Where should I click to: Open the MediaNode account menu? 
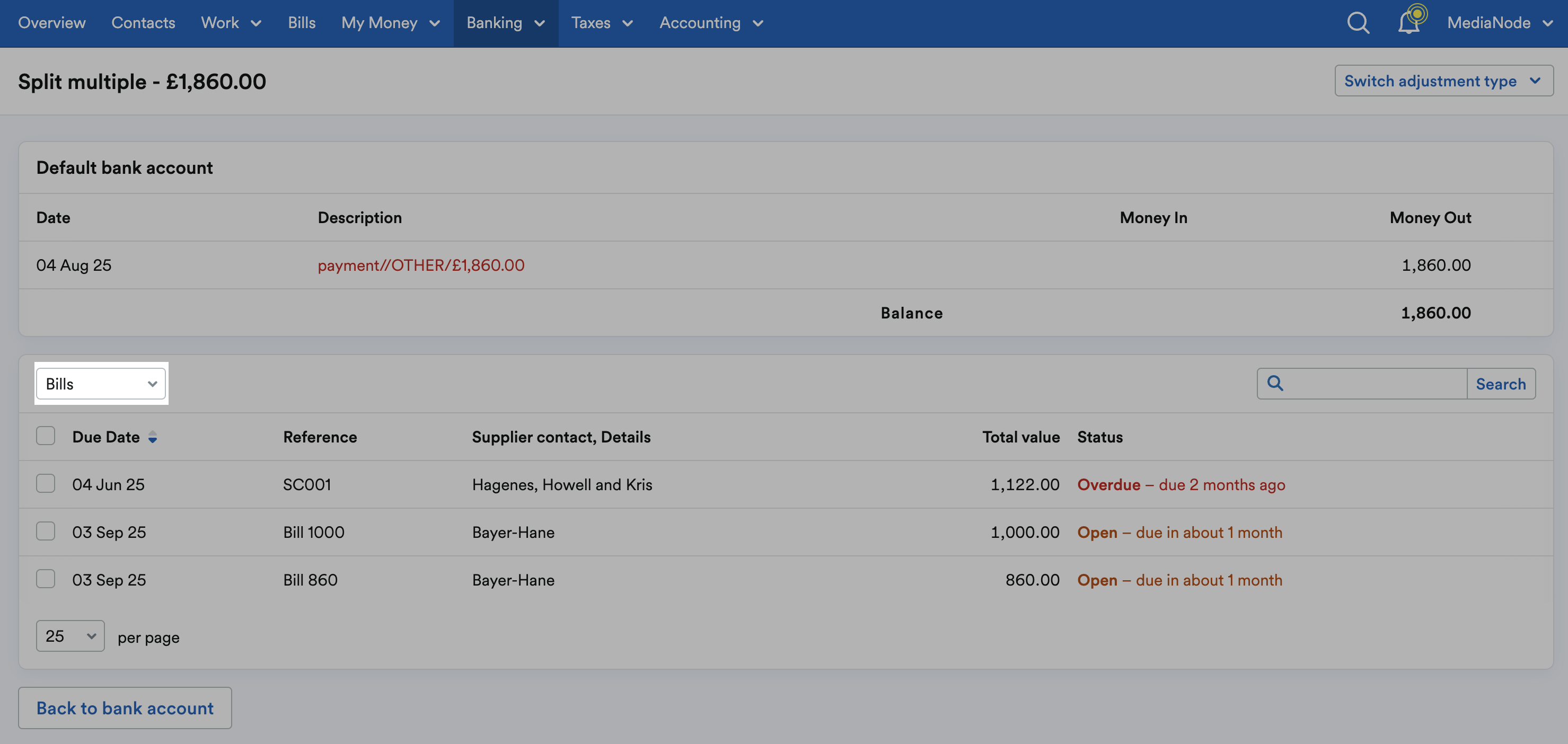(x=1500, y=23)
